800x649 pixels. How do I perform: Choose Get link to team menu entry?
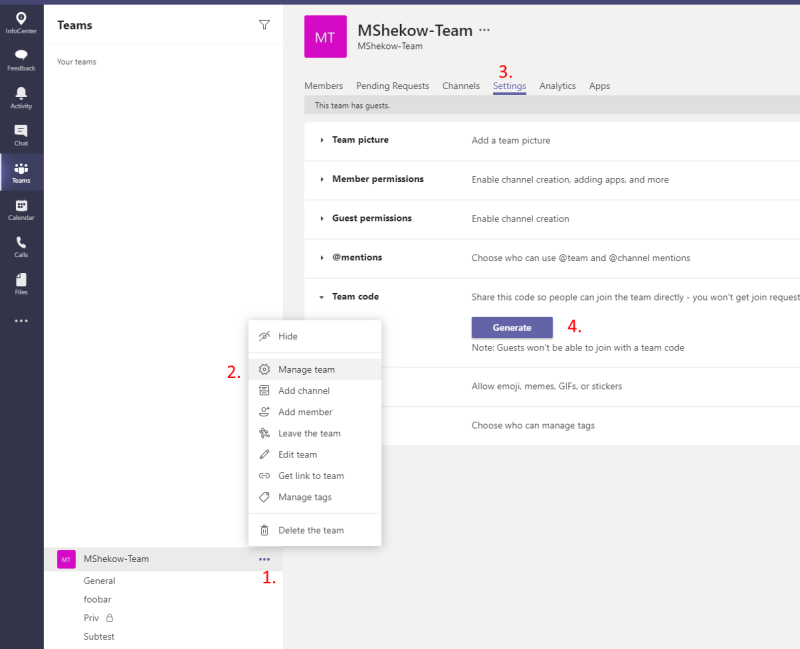point(315,476)
